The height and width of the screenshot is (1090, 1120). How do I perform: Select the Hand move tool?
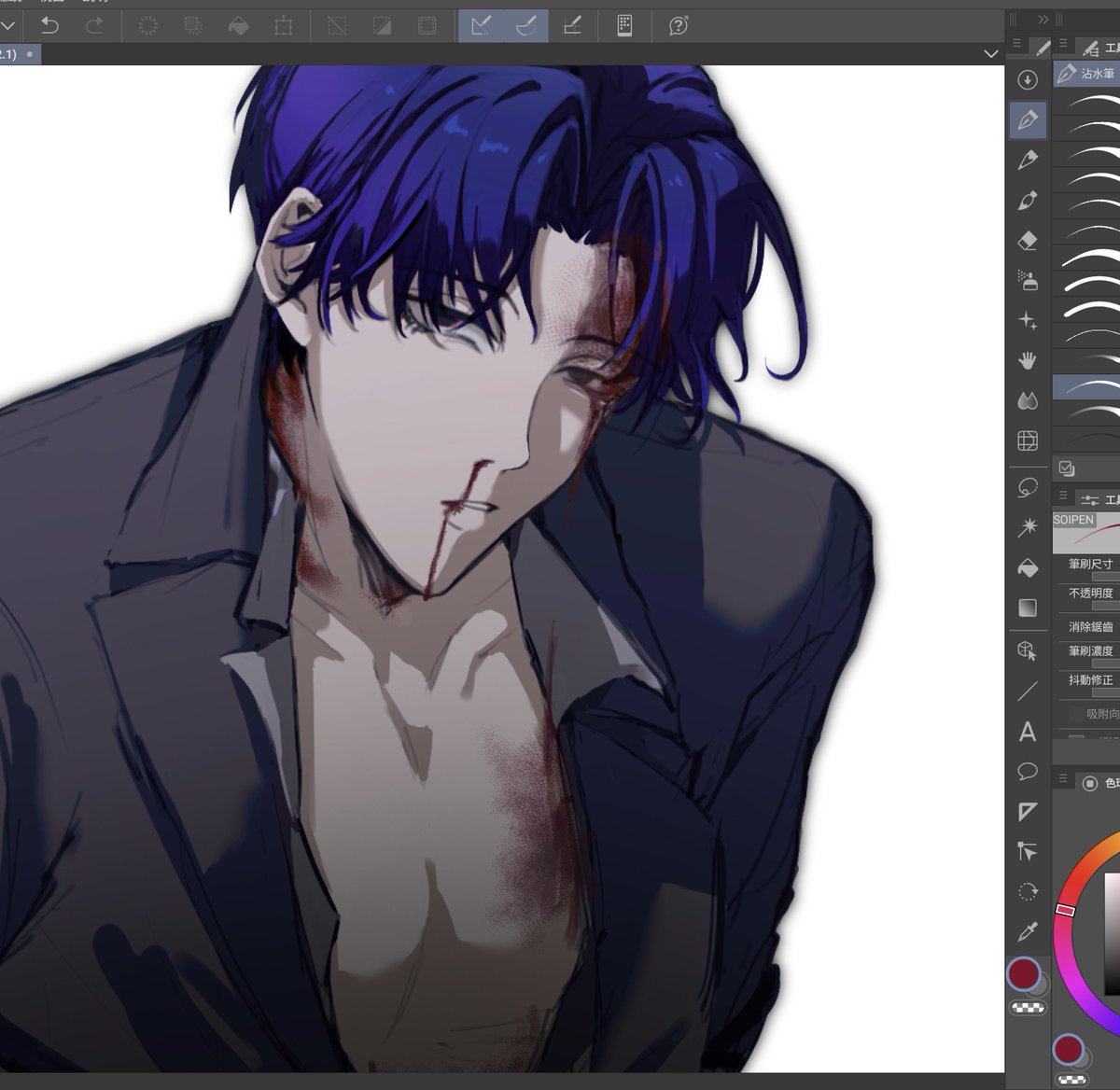(1028, 360)
